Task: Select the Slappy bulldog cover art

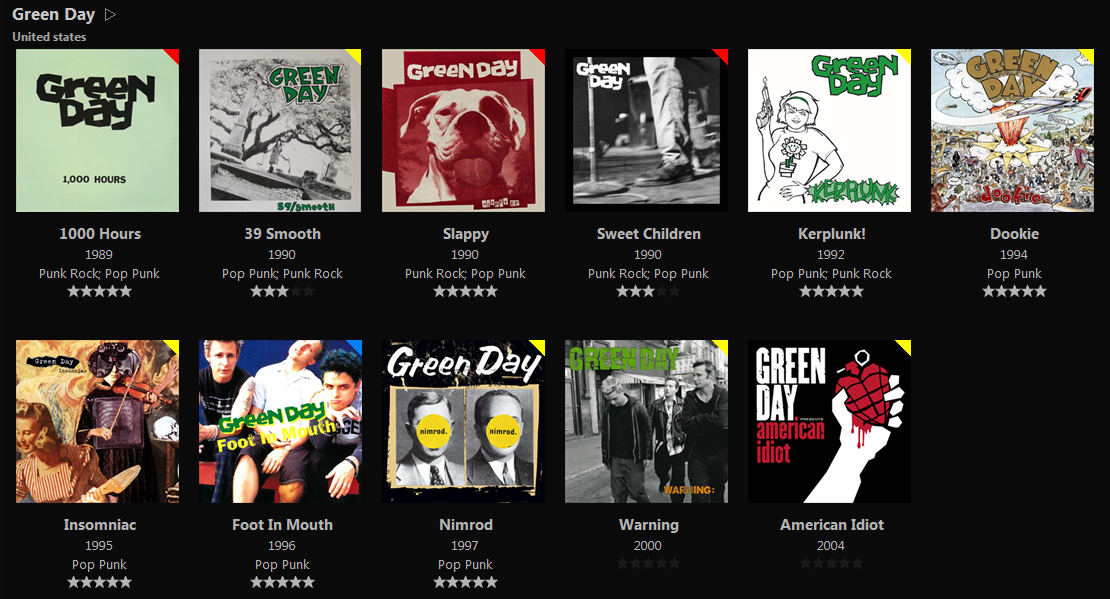Action: coord(464,130)
